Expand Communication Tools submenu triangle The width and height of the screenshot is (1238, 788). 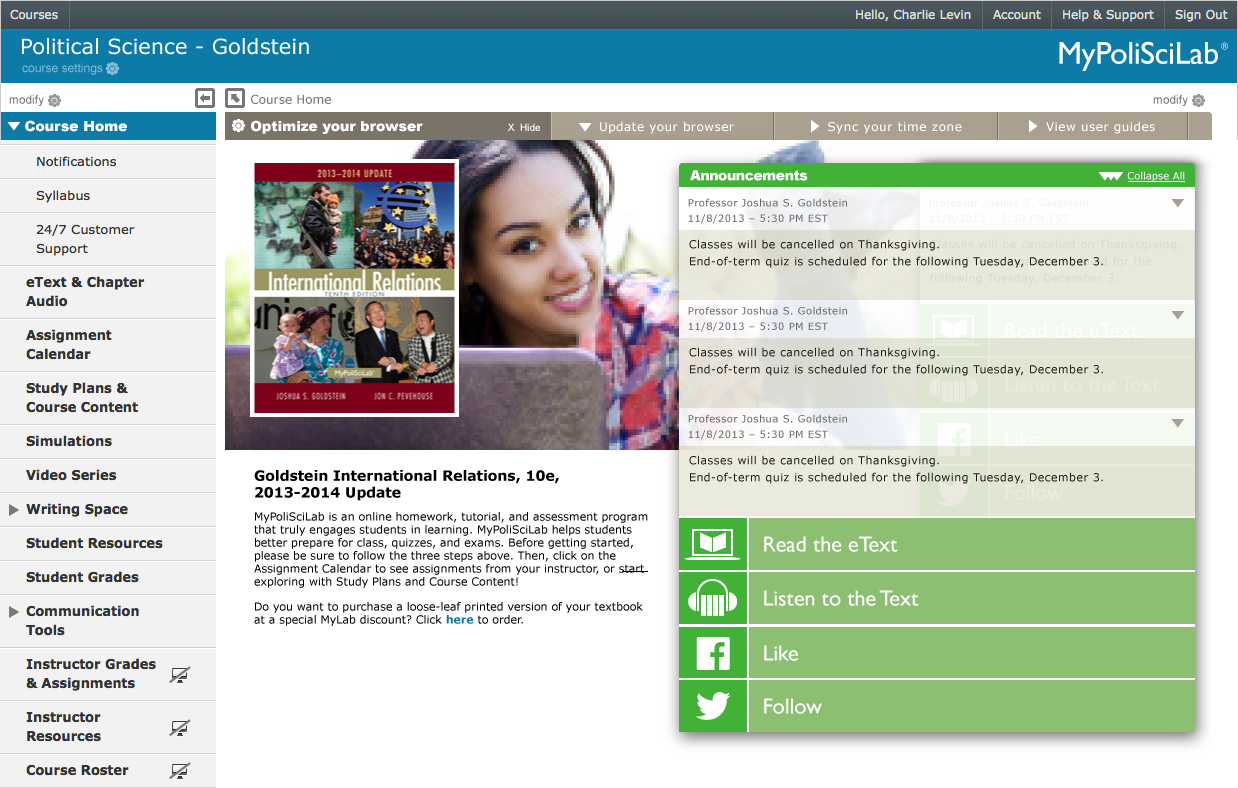(14, 612)
